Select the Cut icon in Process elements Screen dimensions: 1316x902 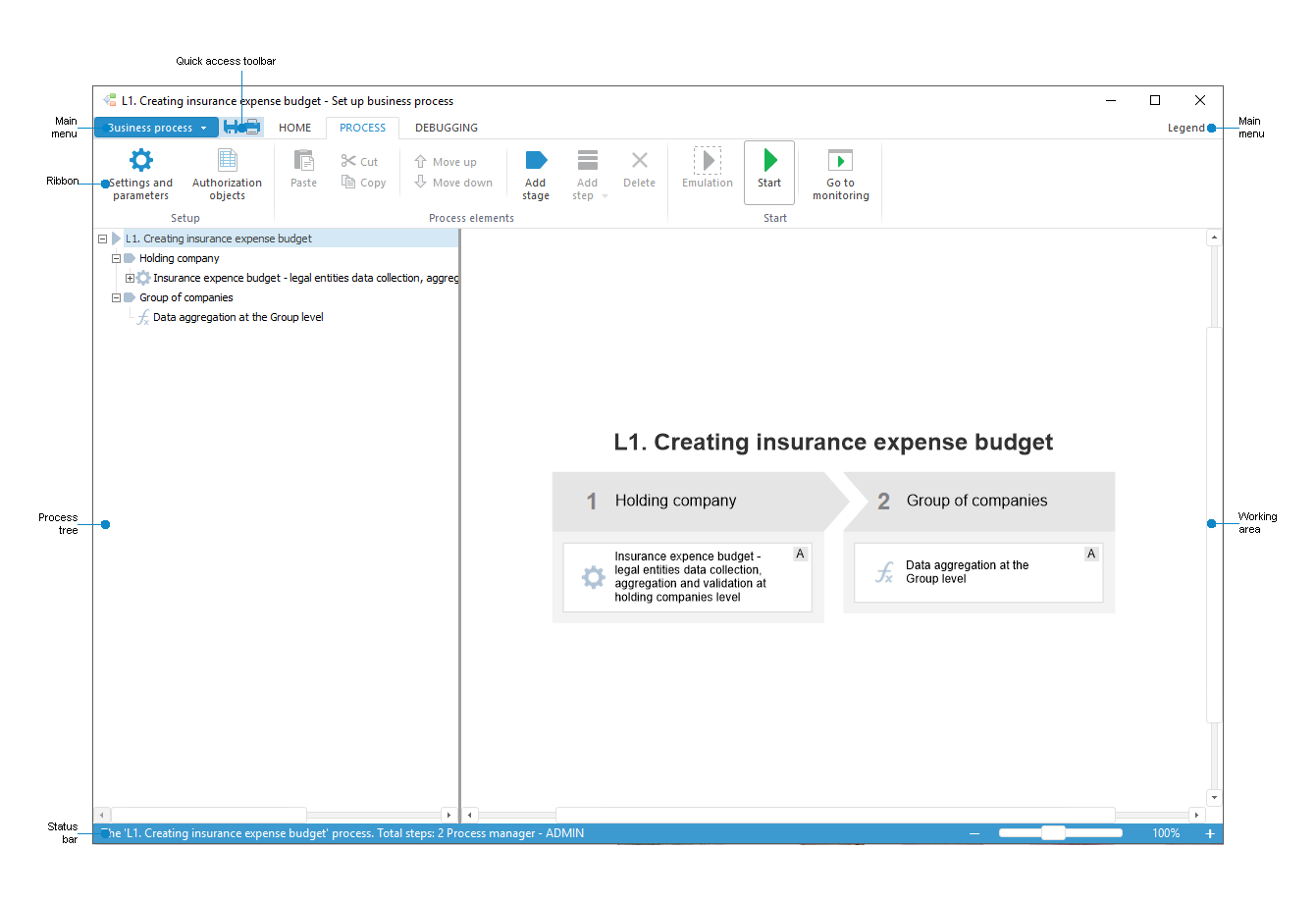point(350,160)
